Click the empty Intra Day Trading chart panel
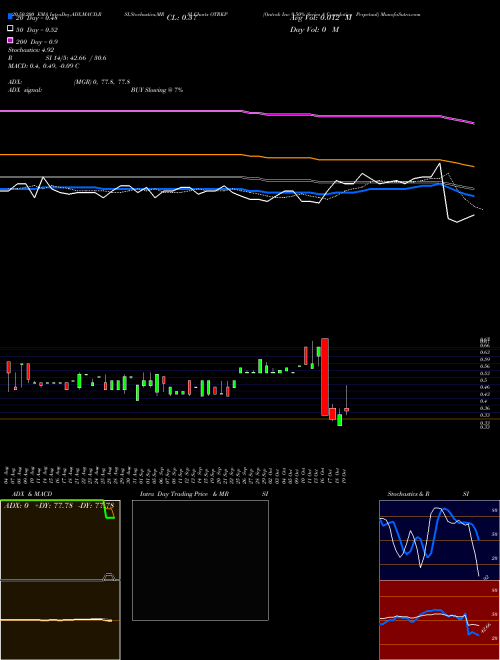 point(200,560)
